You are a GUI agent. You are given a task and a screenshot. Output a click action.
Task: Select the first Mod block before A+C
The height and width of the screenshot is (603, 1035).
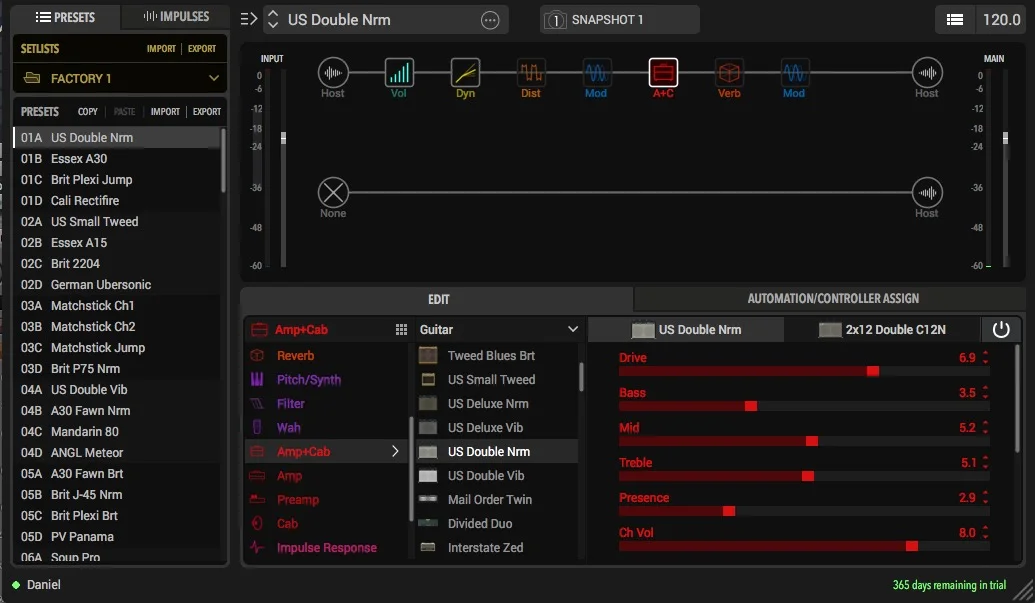[596, 73]
